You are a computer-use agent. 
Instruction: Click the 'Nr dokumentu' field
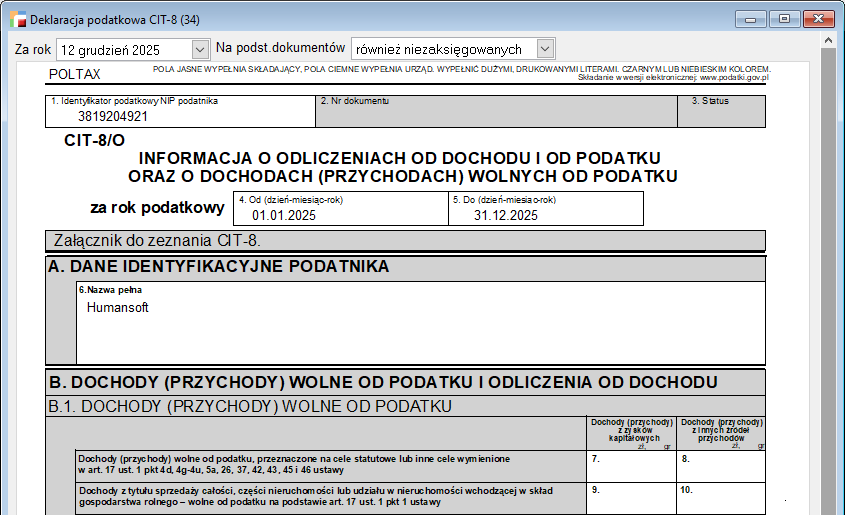click(x=495, y=111)
